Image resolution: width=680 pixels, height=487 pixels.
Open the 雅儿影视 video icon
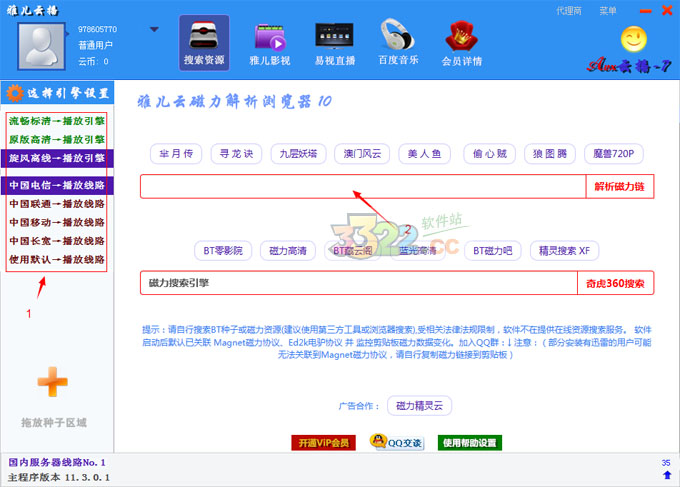(x=269, y=44)
